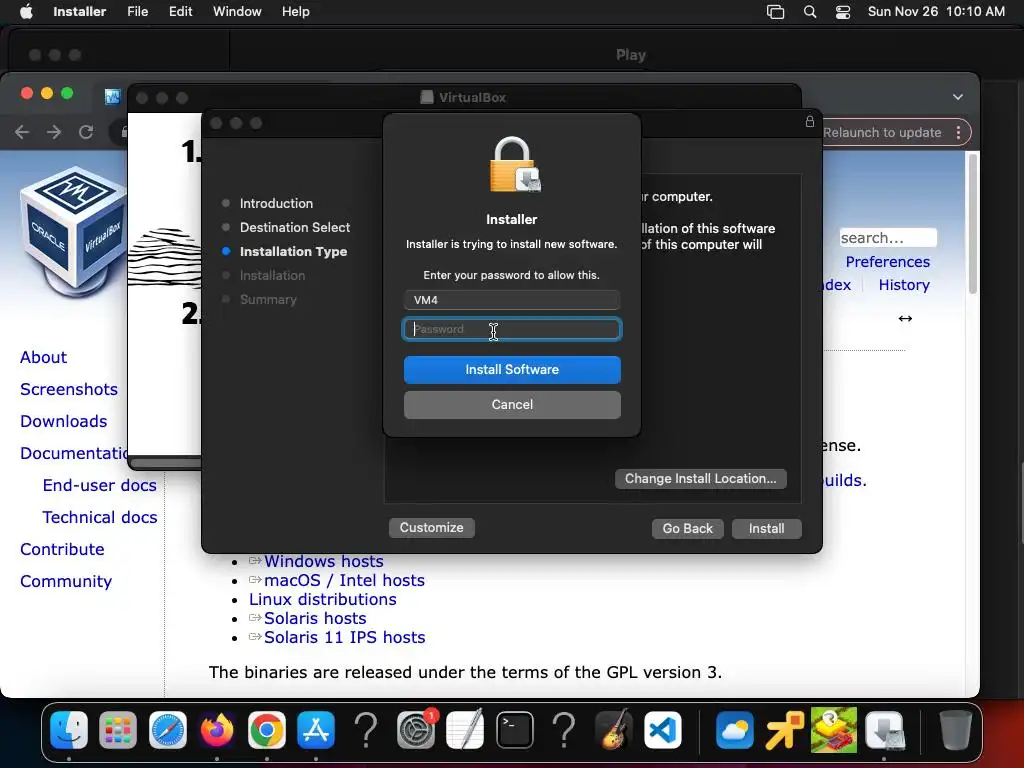Open the Edit menu
1024x768 pixels.
180,11
